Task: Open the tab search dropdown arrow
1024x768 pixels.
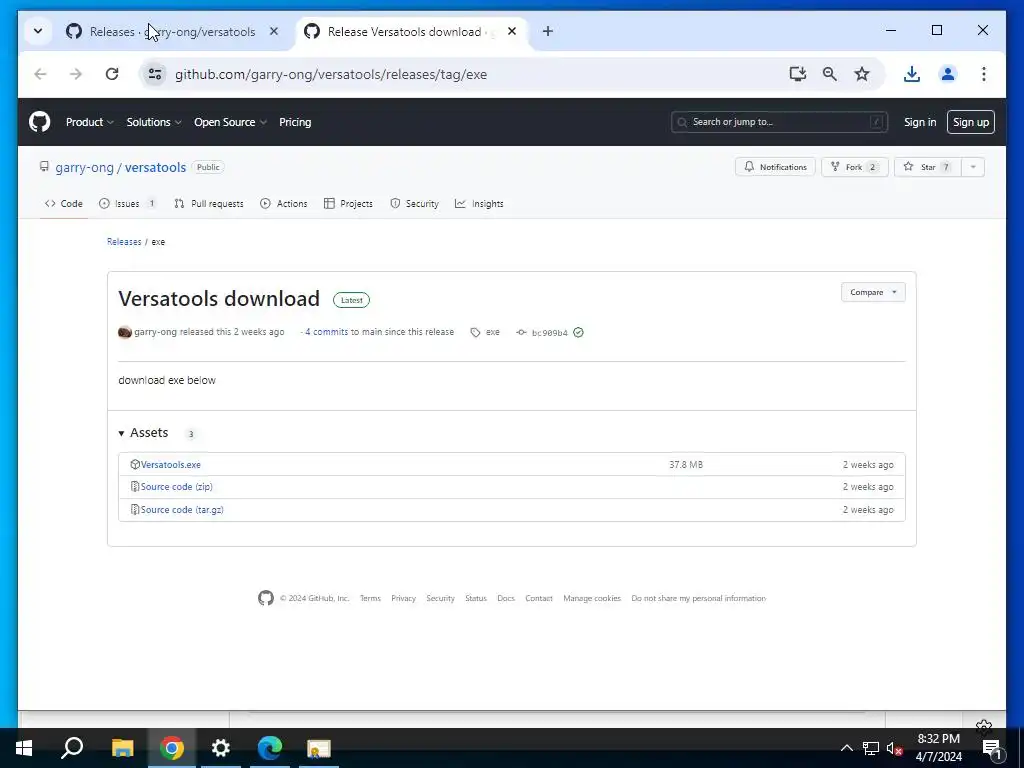Action: click(x=38, y=31)
